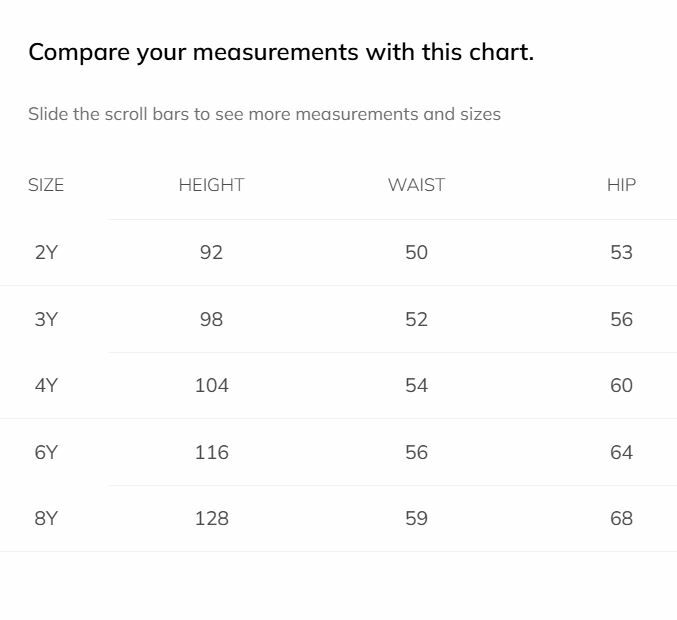This screenshot has height=620, width=677.
Task: Select the 2Y size row label
Action: [x=46, y=252]
